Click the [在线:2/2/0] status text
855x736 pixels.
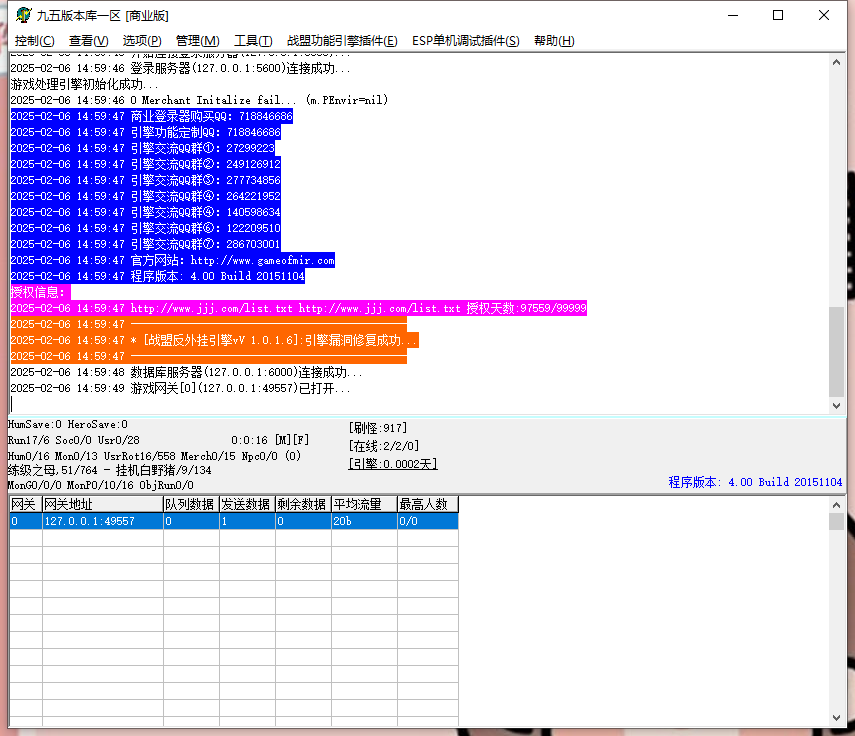point(384,446)
